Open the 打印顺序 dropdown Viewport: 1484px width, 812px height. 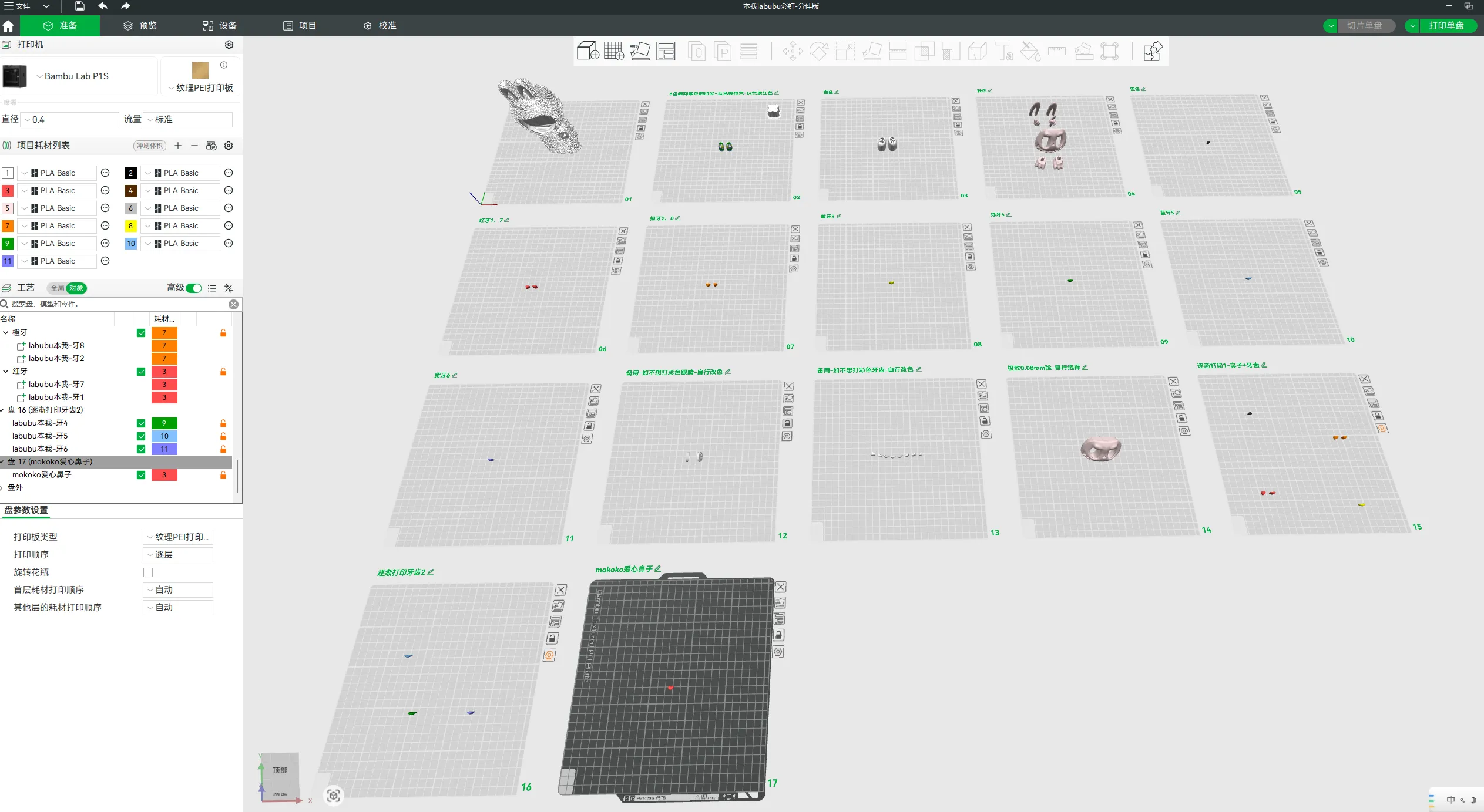click(178, 555)
